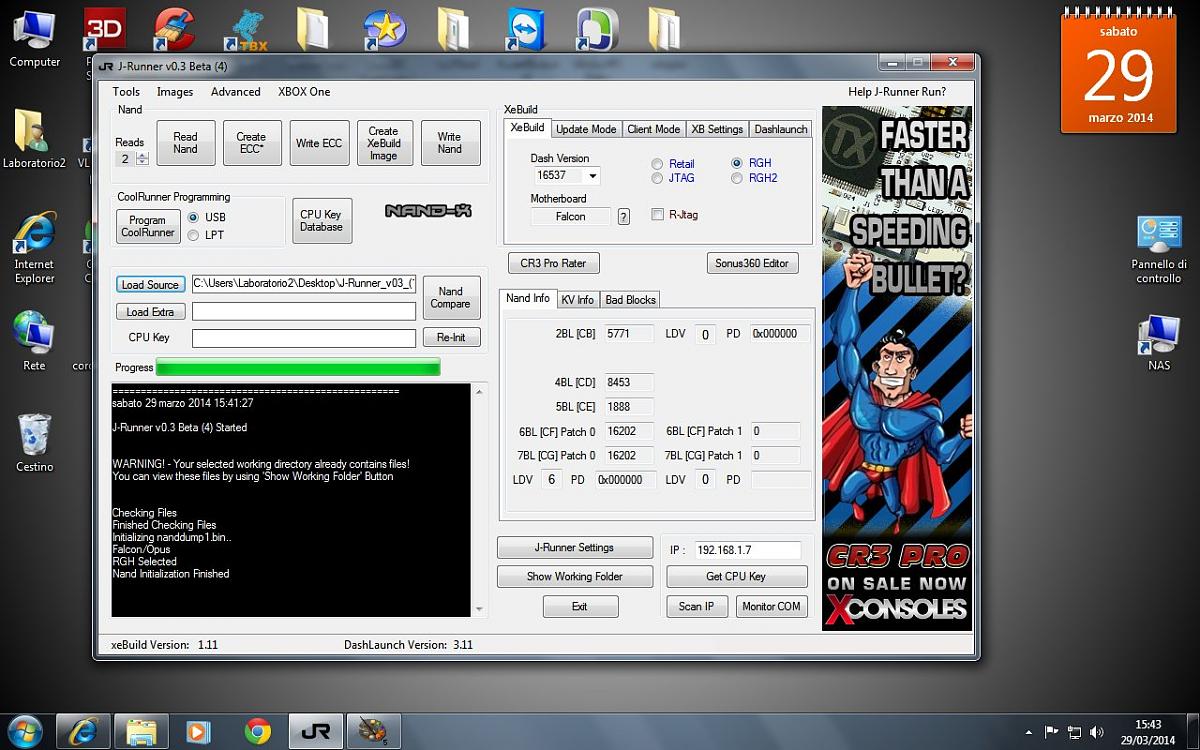Open Windows Explorer from the taskbar
The width and height of the screenshot is (1200, 750).
coord(141,732)
